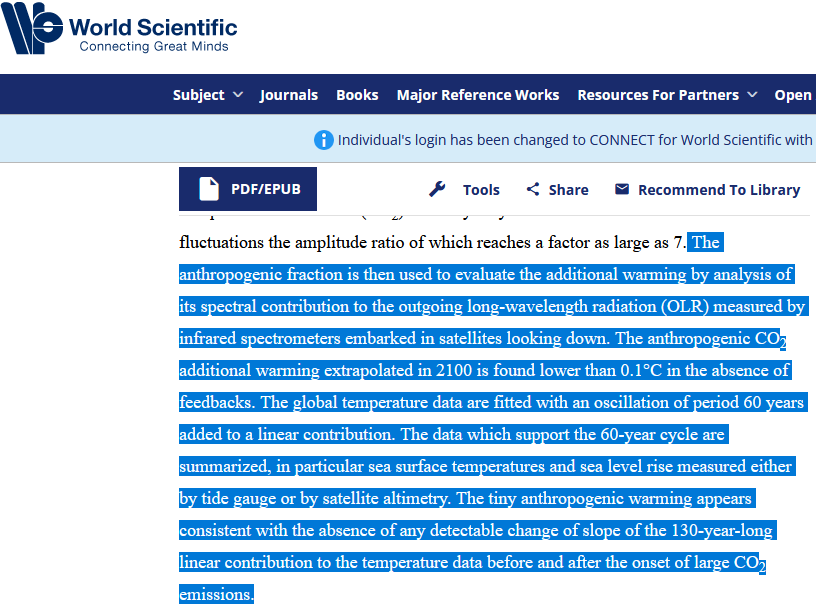
Task: Click the Share link
Action: coord(557,190)
